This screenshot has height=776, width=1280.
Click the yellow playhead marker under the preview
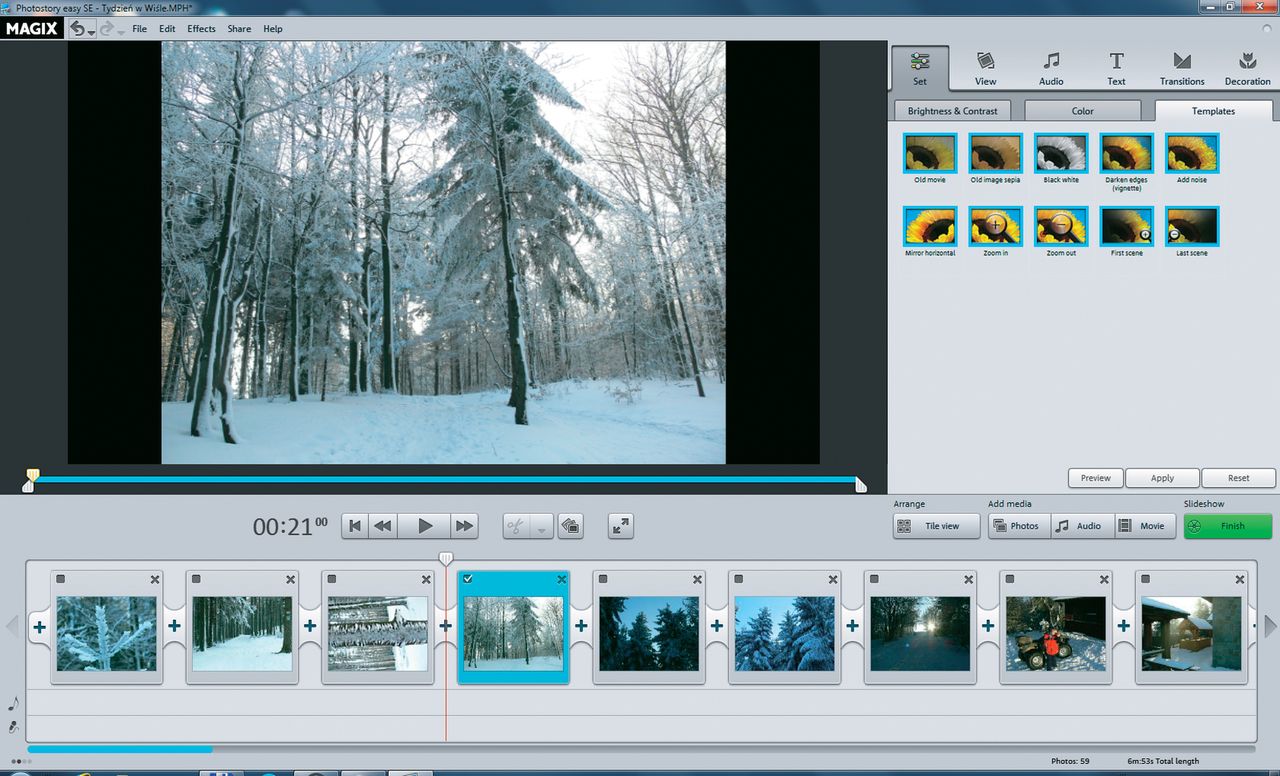33,474
